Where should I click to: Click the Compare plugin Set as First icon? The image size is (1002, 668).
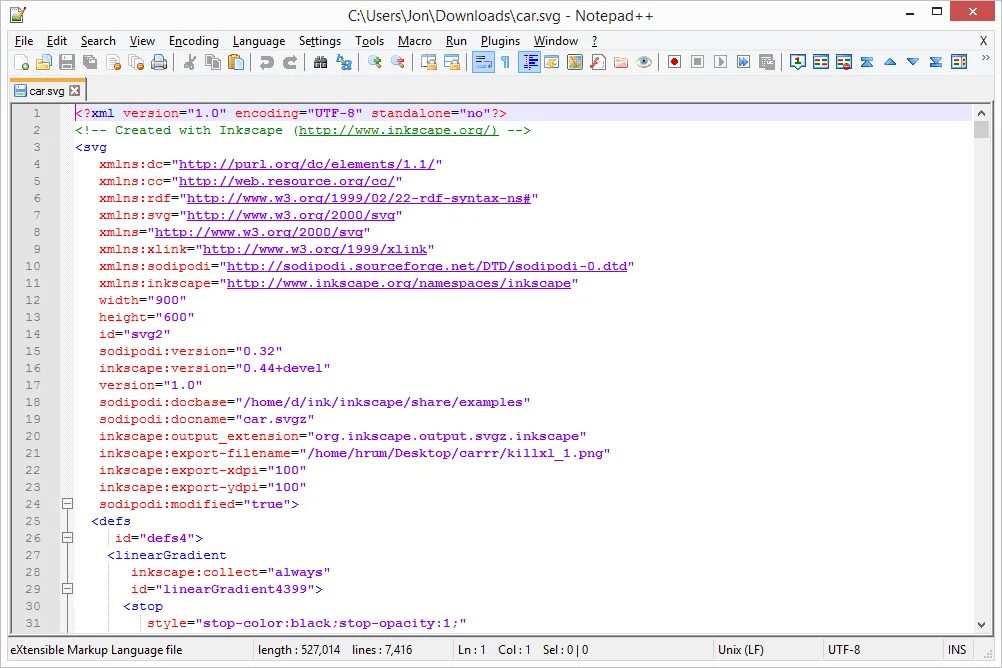tap(798, 62)
